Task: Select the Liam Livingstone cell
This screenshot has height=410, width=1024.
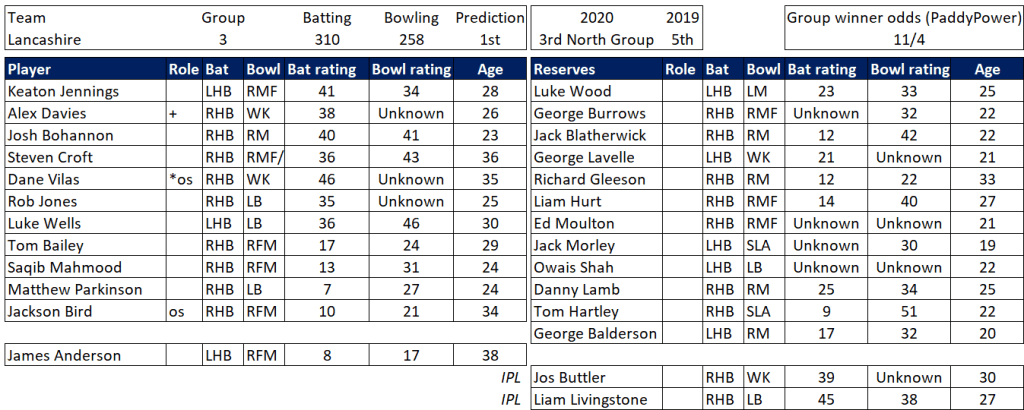Action: [587, 400]
